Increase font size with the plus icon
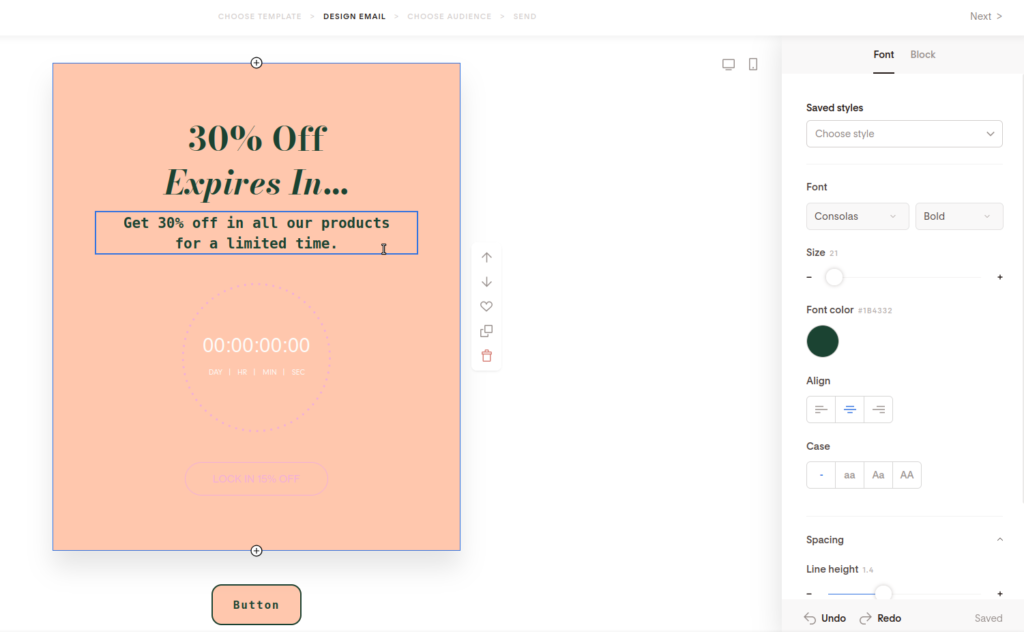The image size is (1024, 632). tap(1000, 277)
